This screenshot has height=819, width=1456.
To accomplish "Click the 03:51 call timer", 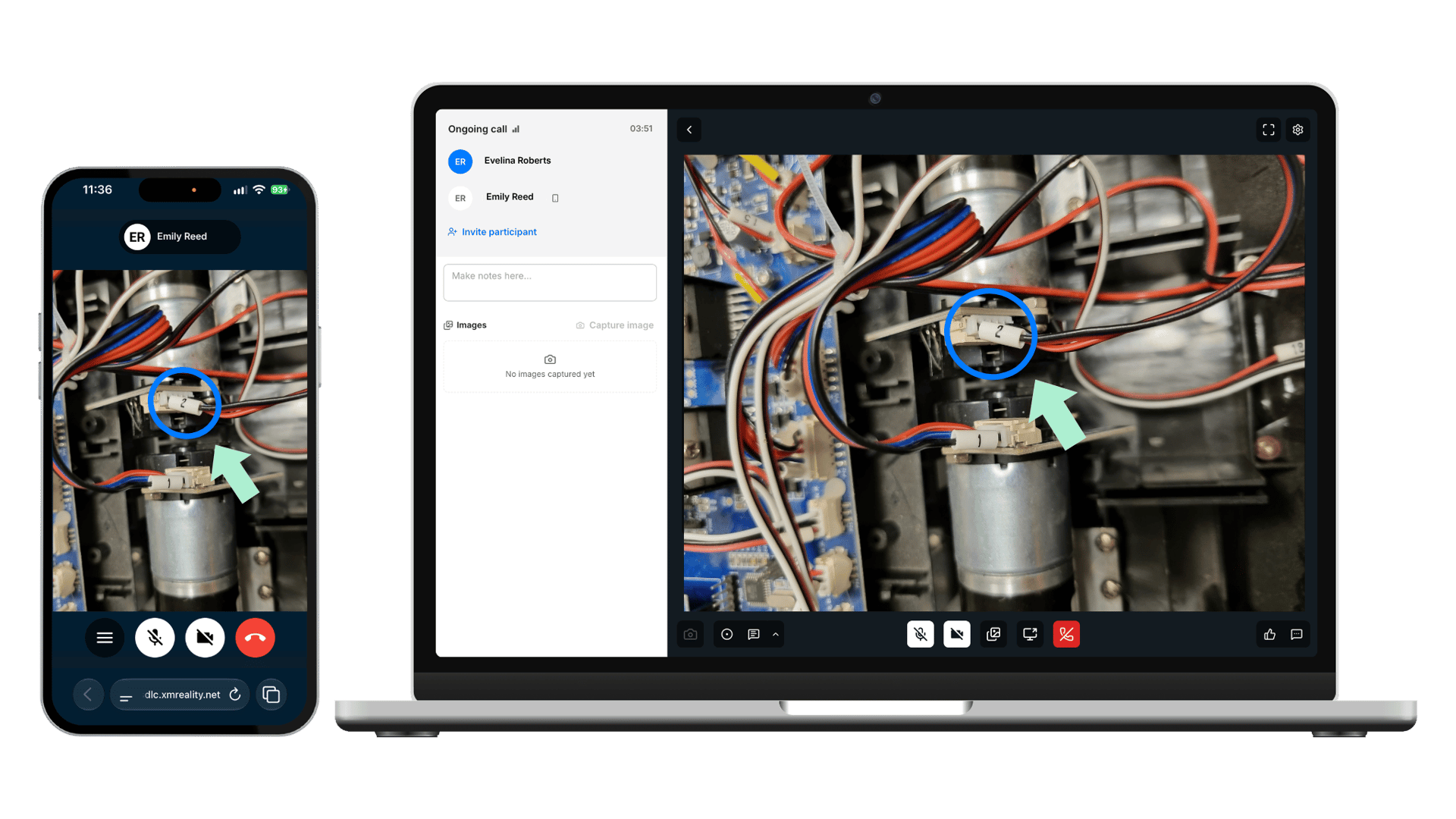I will click(641, 129).
